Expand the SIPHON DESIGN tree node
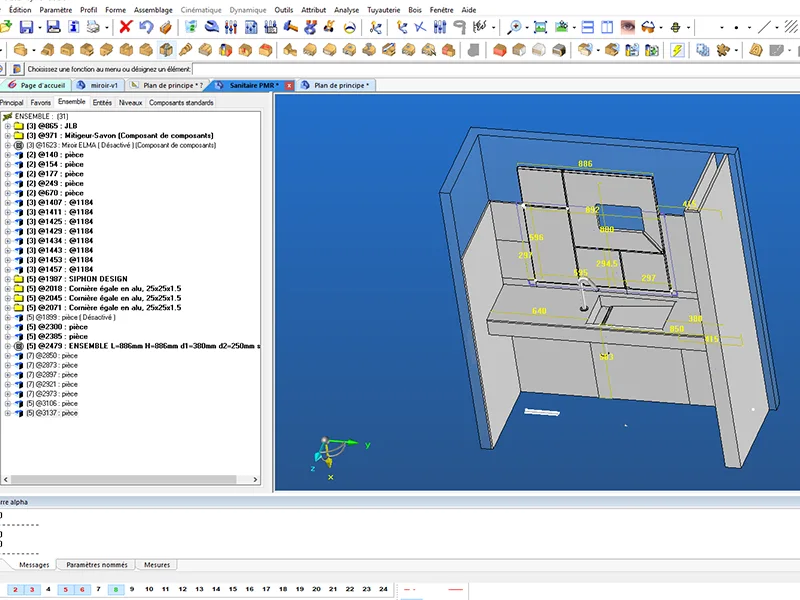Viewport: 800px width, 600px height. tap(8, 279)
